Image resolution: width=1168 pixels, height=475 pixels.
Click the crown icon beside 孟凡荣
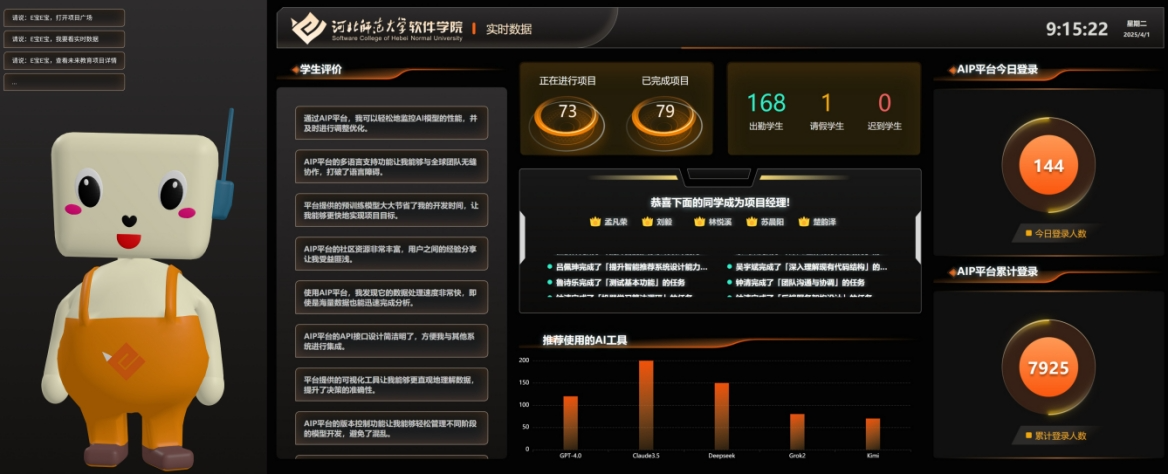(594, 221)
